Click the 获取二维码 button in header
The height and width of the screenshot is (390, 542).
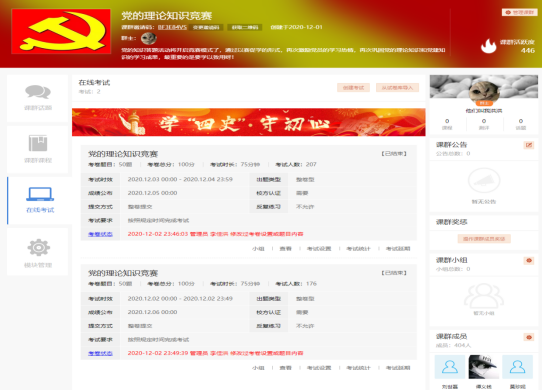(x=245, y=27)
